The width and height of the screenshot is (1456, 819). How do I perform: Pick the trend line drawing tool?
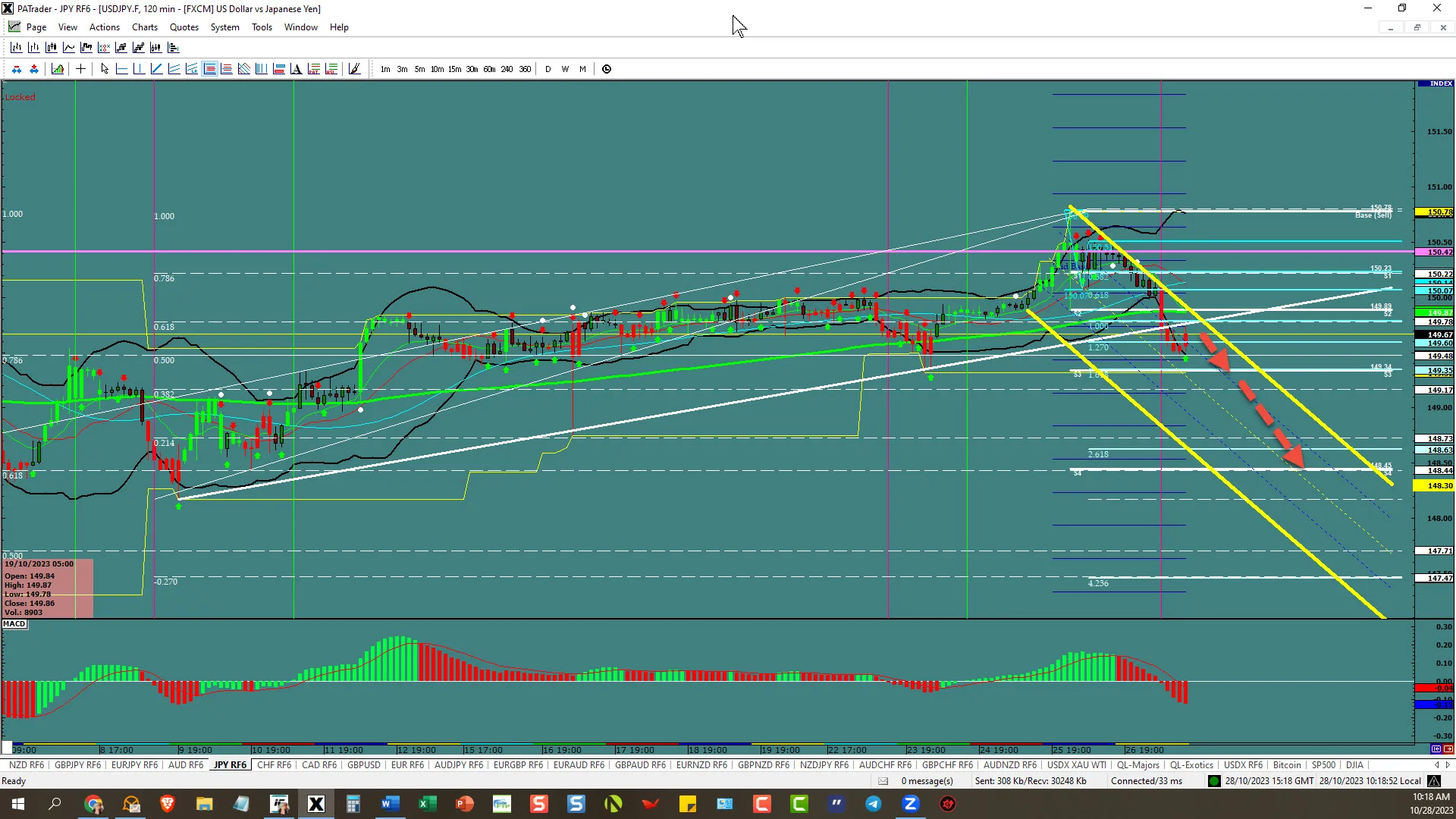(156, 69)
